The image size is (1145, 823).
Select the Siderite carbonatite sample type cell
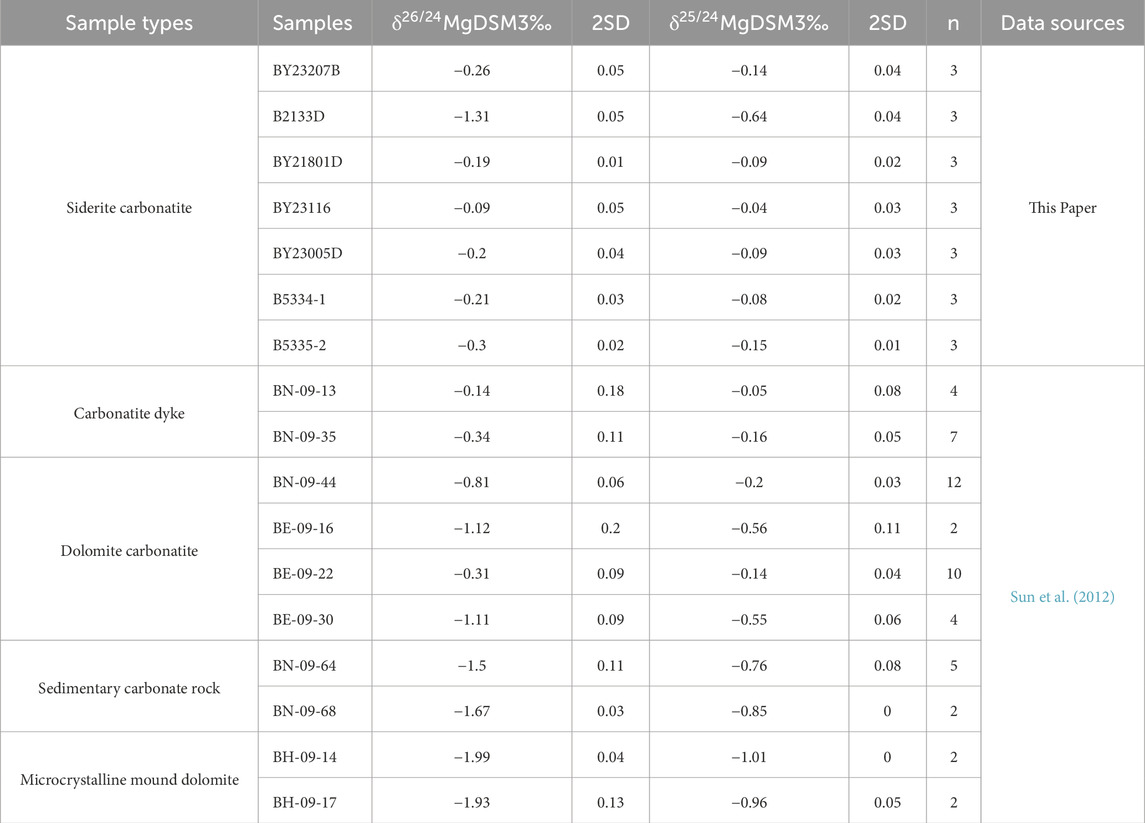pyautogui.click(x=129, y=207)
